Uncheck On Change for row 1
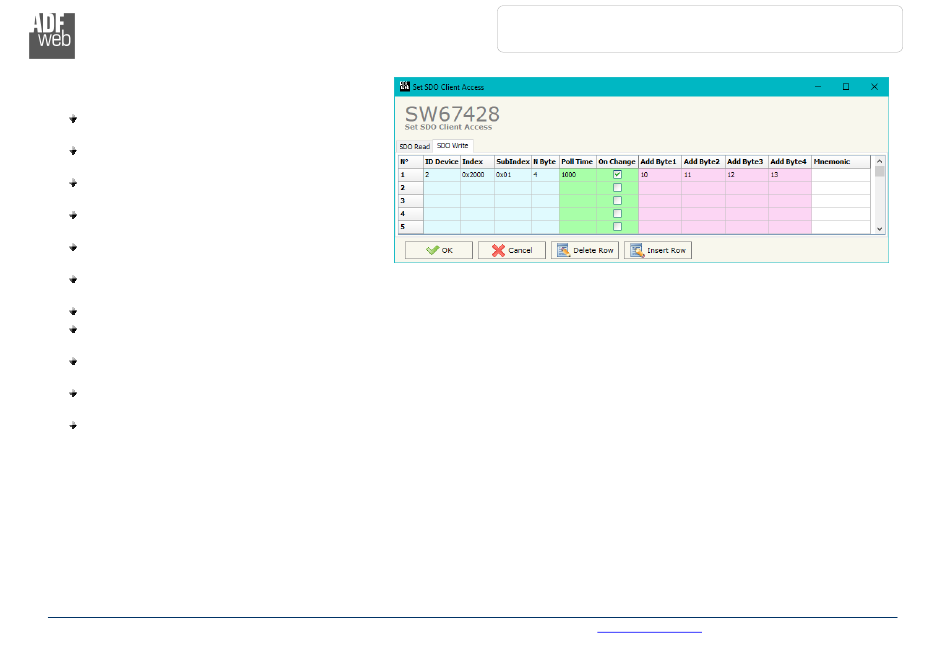The image size is (950, 659). tap(617, 174)
